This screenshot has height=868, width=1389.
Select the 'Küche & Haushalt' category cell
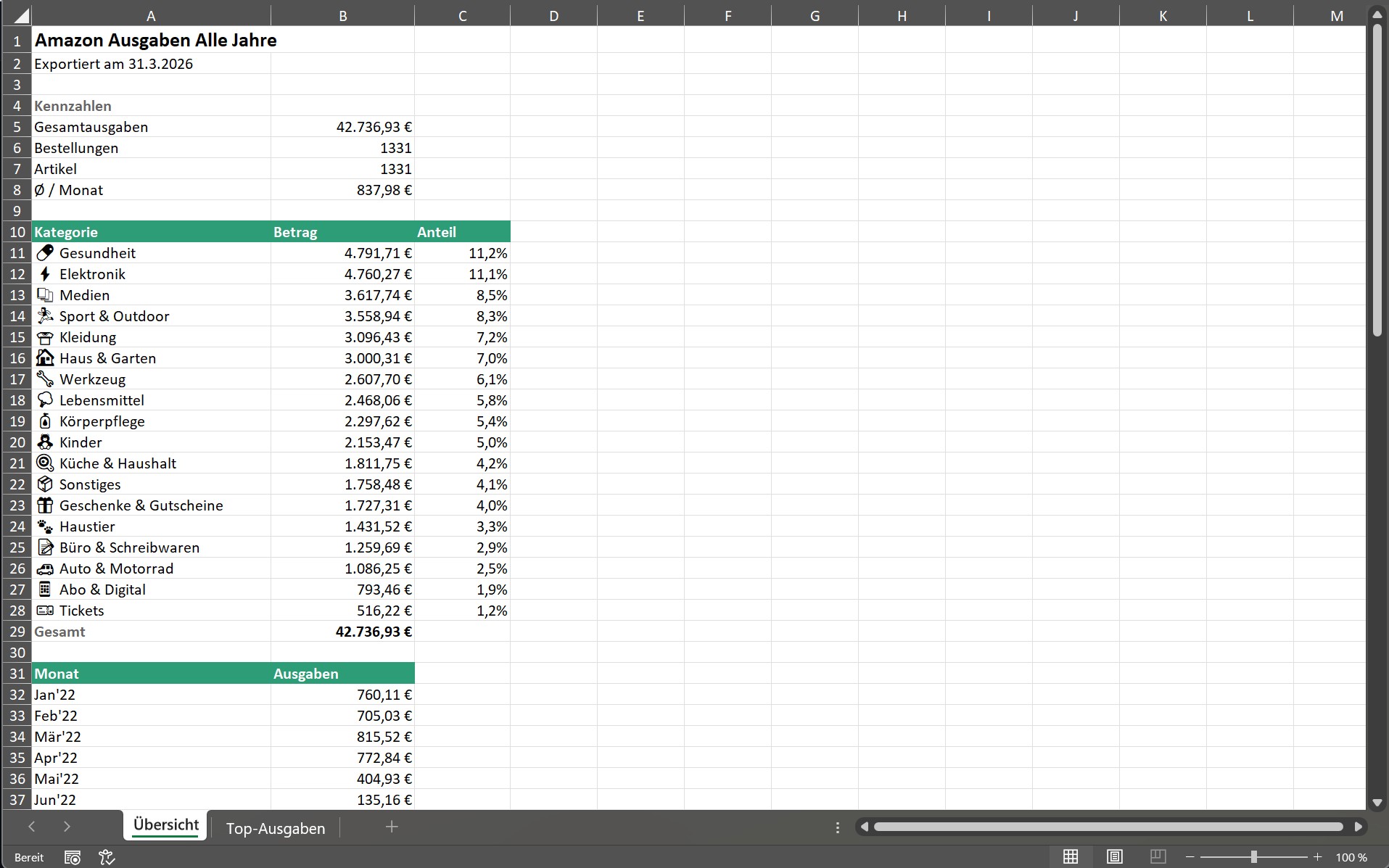point(151,463)
